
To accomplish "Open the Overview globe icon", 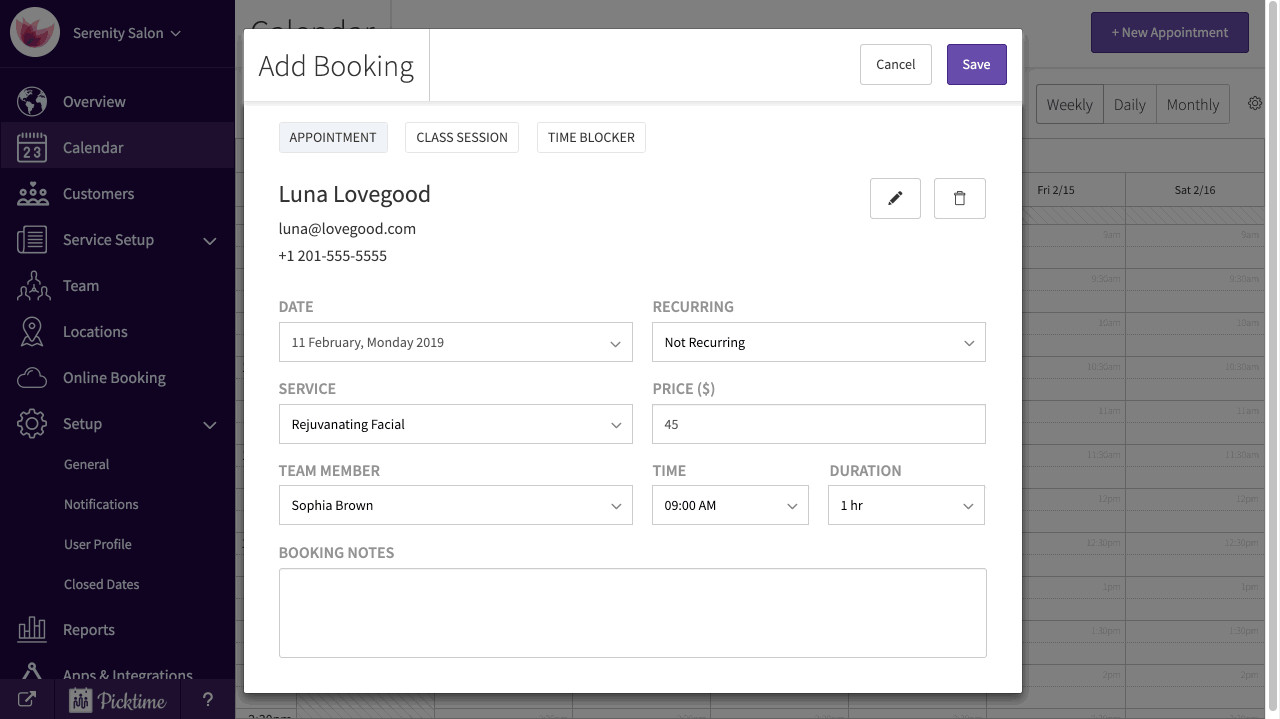I will [x=32, y=102].
